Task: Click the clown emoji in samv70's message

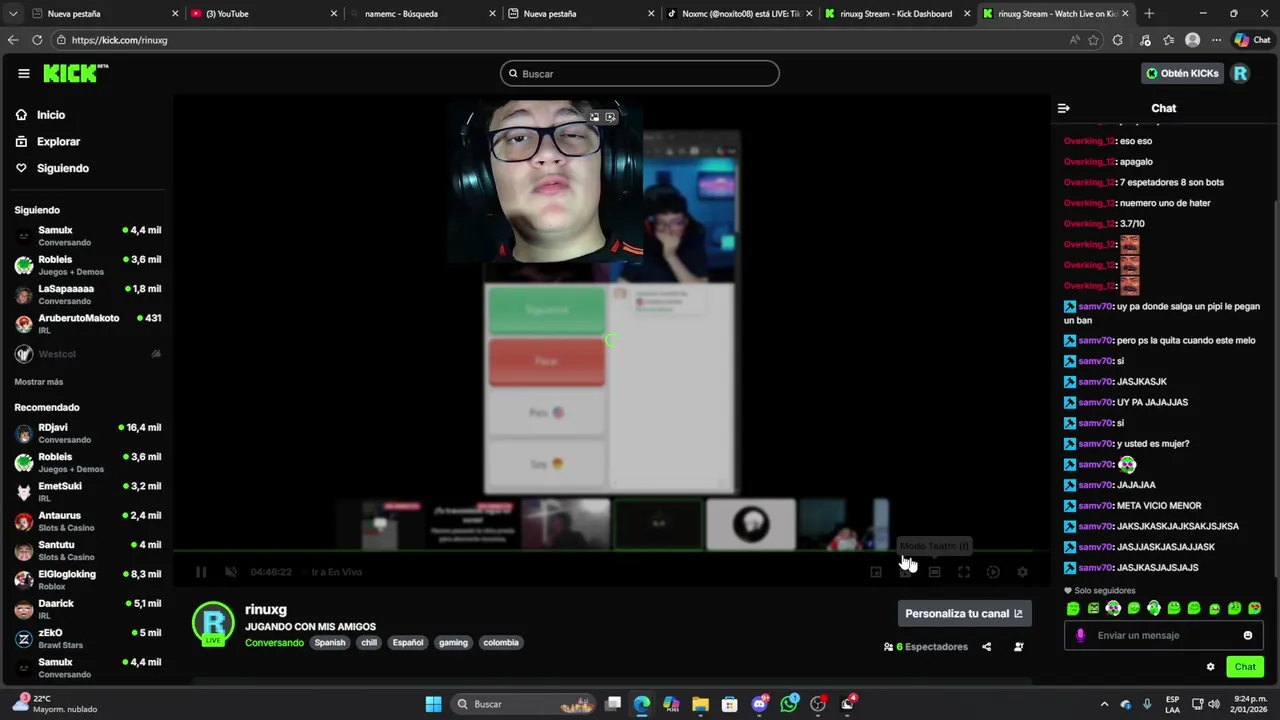Action: coord(1127,464)
